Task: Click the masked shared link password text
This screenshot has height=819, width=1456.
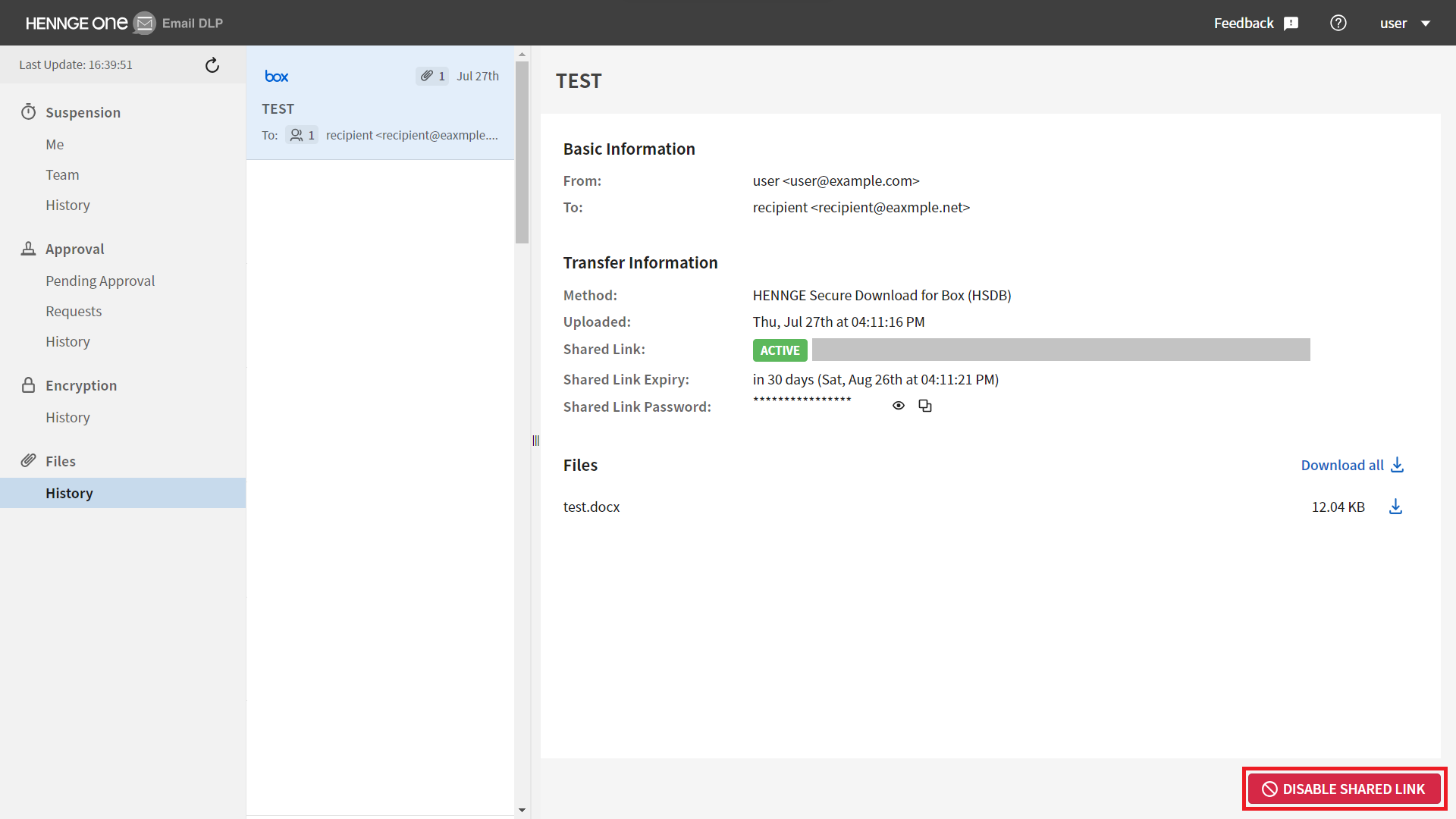Action: (x=802, y=401)
